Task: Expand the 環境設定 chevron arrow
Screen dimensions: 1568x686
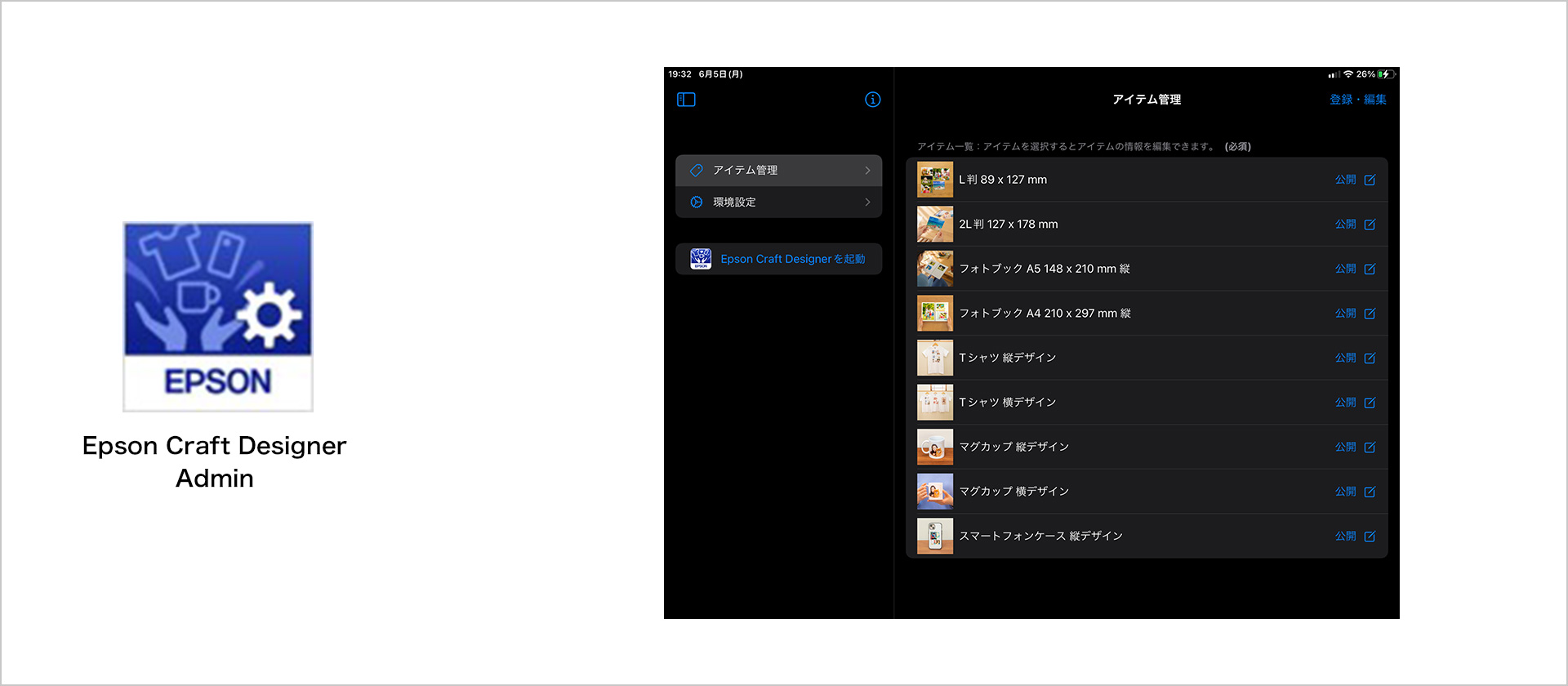Action: click(867, 203)
